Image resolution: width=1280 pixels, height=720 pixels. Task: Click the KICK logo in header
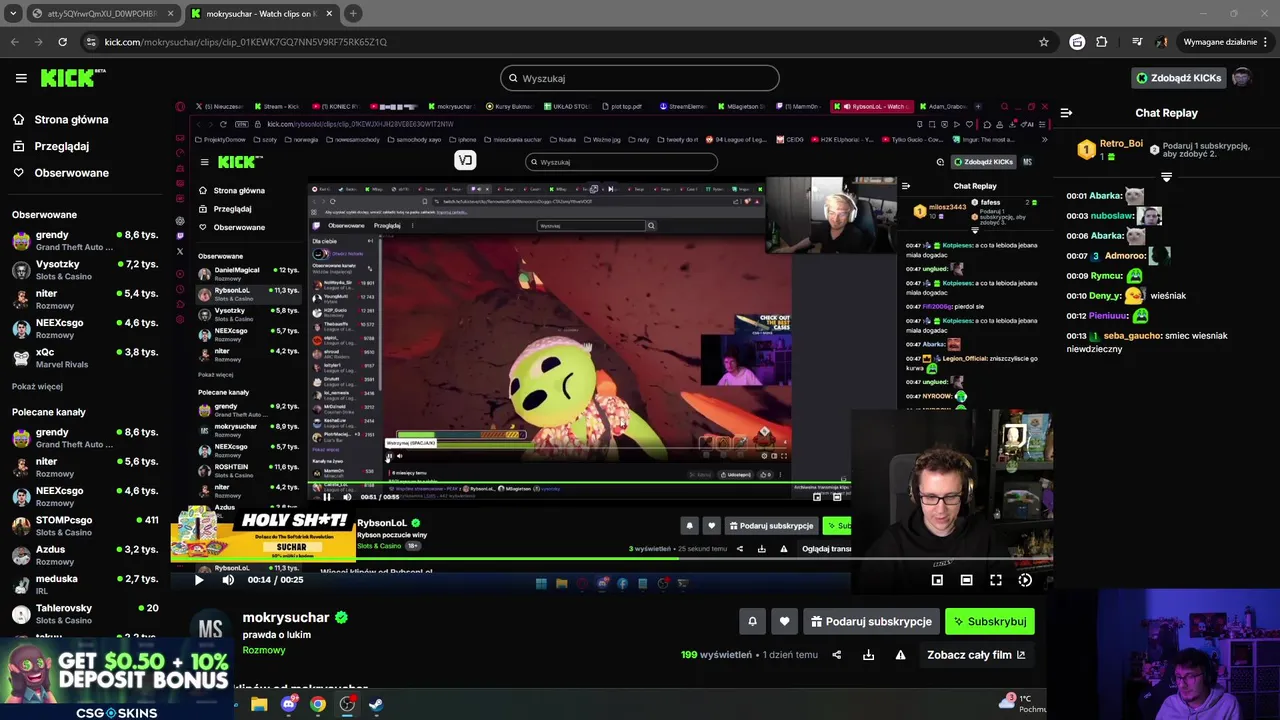73,78
